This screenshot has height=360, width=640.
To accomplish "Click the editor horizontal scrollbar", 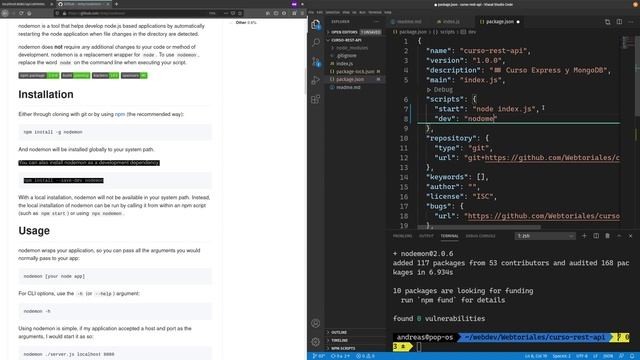I will pos(480,227).
